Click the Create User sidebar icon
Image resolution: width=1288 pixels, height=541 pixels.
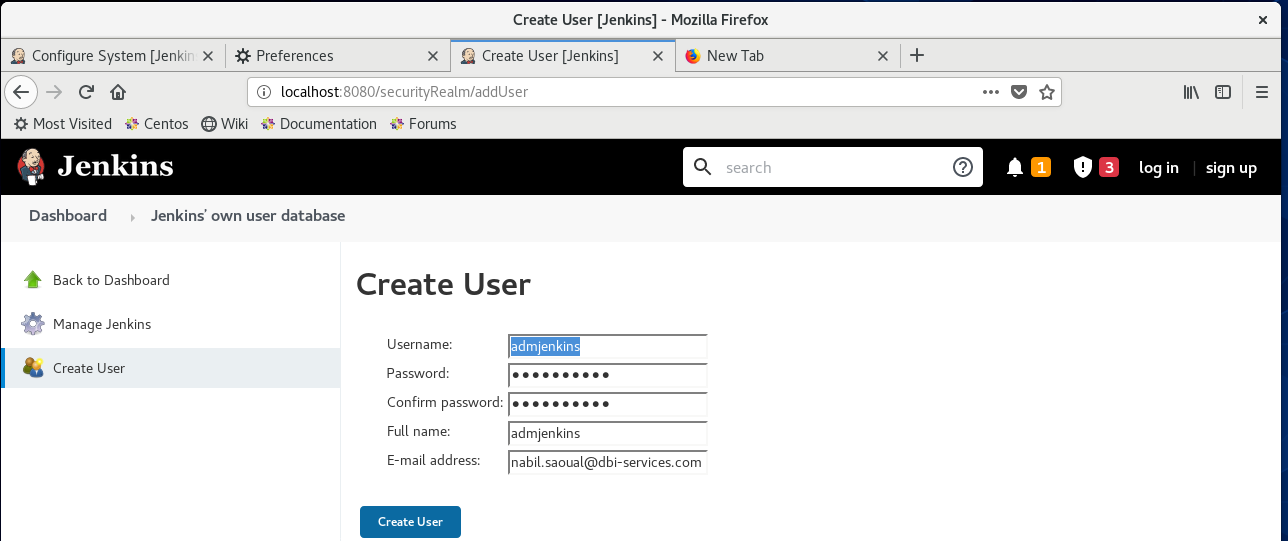33,368
